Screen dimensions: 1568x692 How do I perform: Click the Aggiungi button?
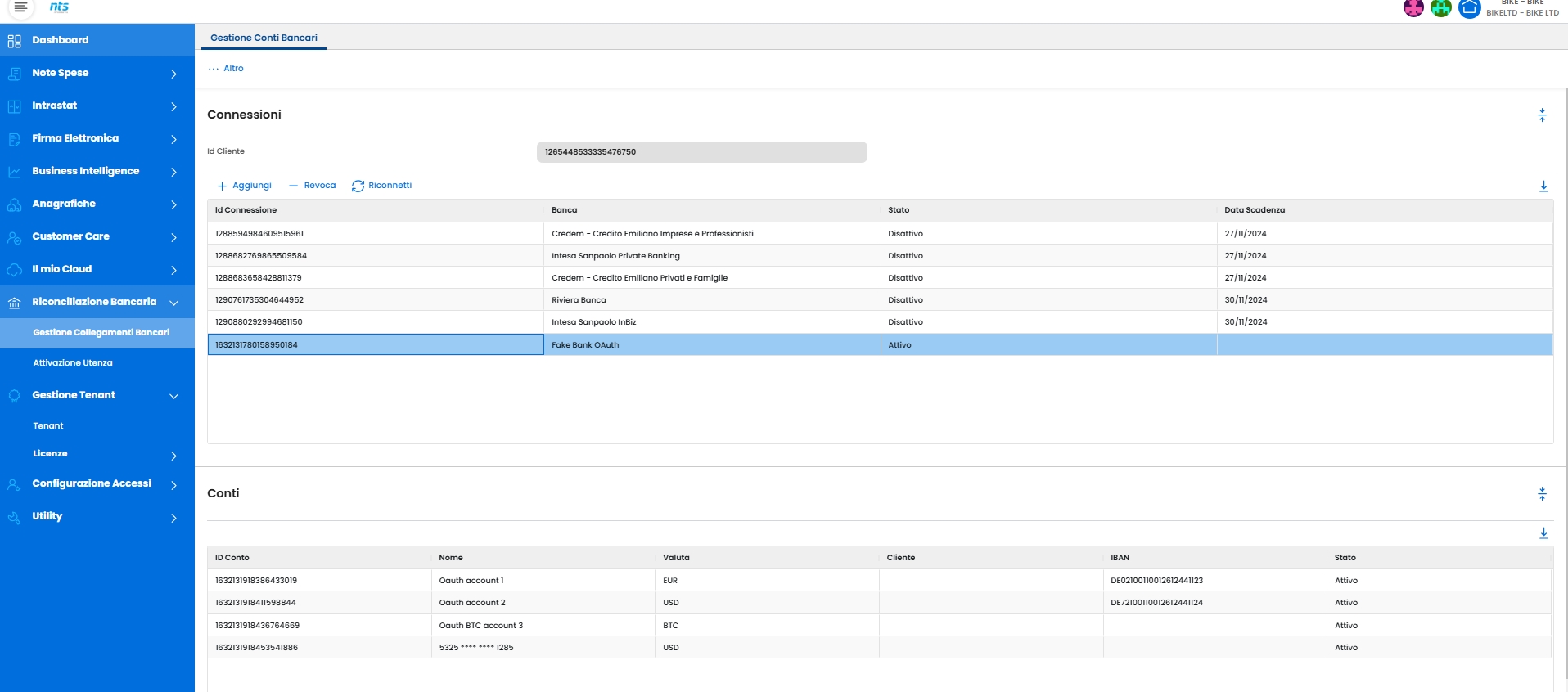click(244, 186)
